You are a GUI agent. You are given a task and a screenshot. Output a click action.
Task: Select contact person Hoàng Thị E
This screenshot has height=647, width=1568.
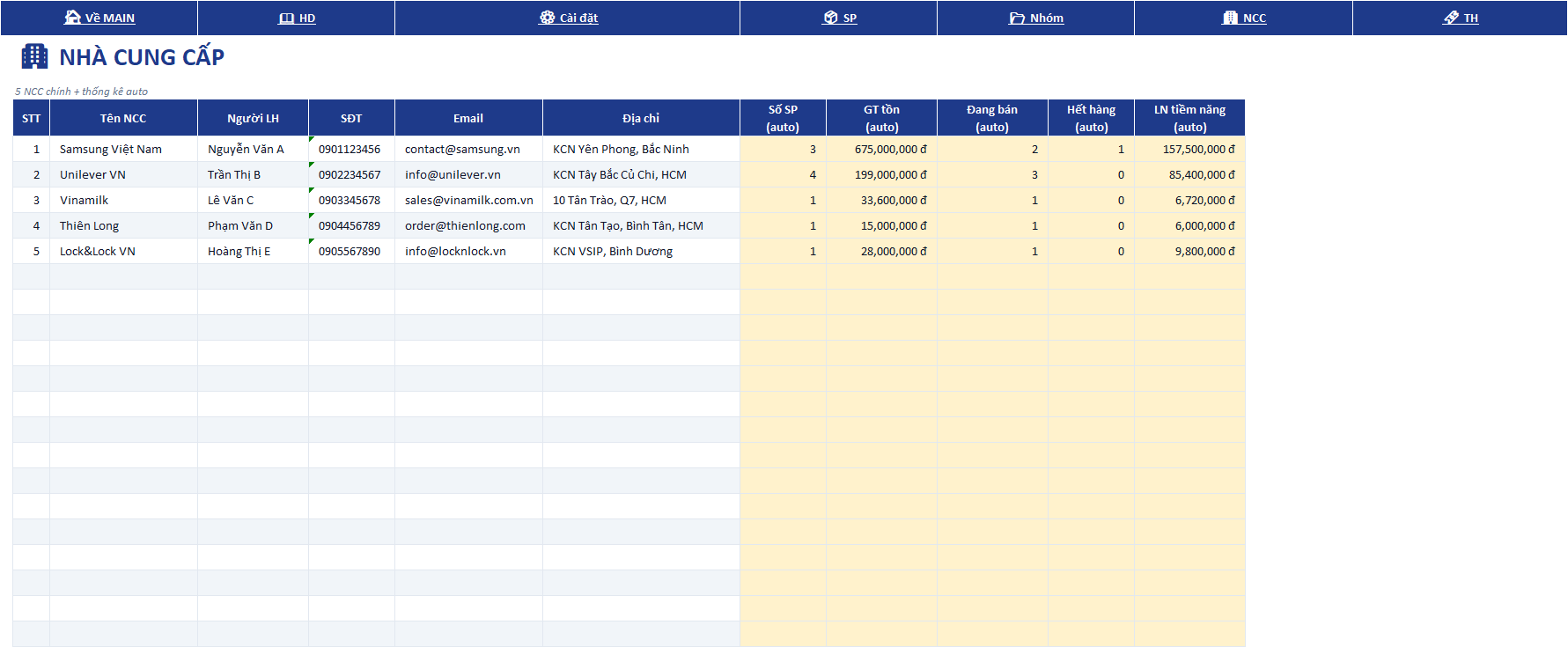pyautogui.click(x=253, y=251)
